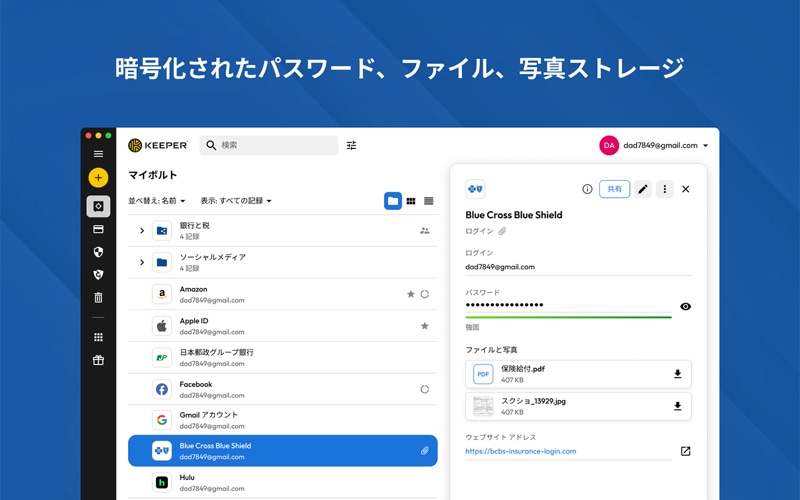The width and height of the screenshot is (800, 500).
Task: Click the Hulu logo icon
Action: (x=162, y=482)
